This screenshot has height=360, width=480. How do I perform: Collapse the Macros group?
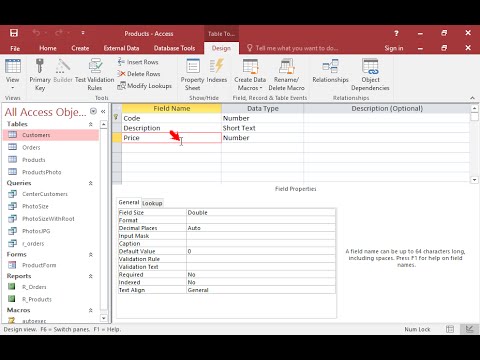(90, 310)
